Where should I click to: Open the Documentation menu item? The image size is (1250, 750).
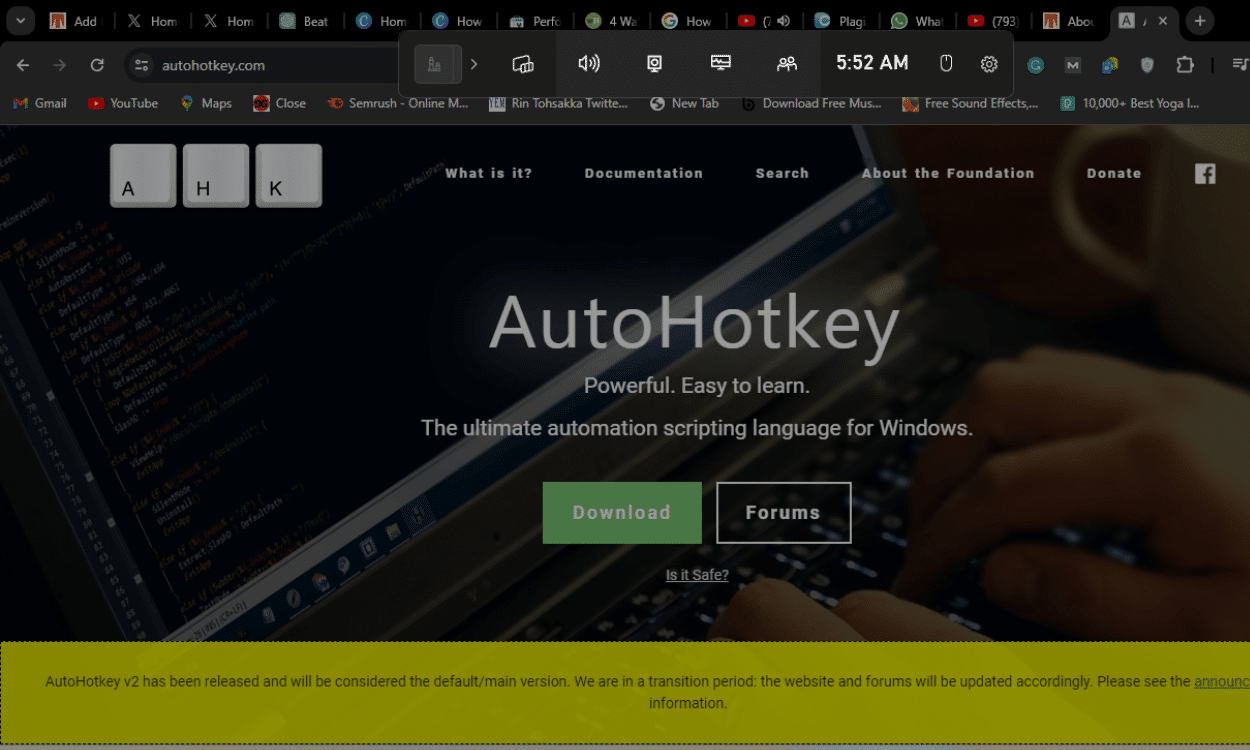(643, 173)
